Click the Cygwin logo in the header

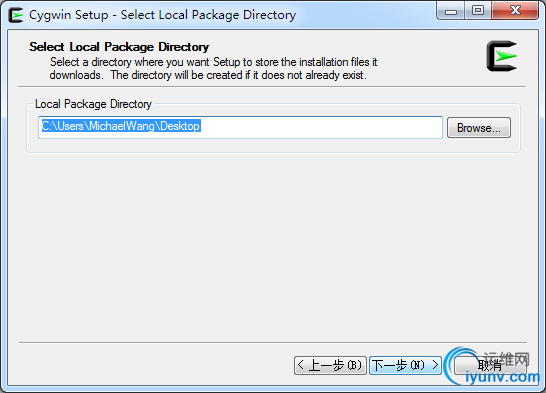(x=502, y=56)
